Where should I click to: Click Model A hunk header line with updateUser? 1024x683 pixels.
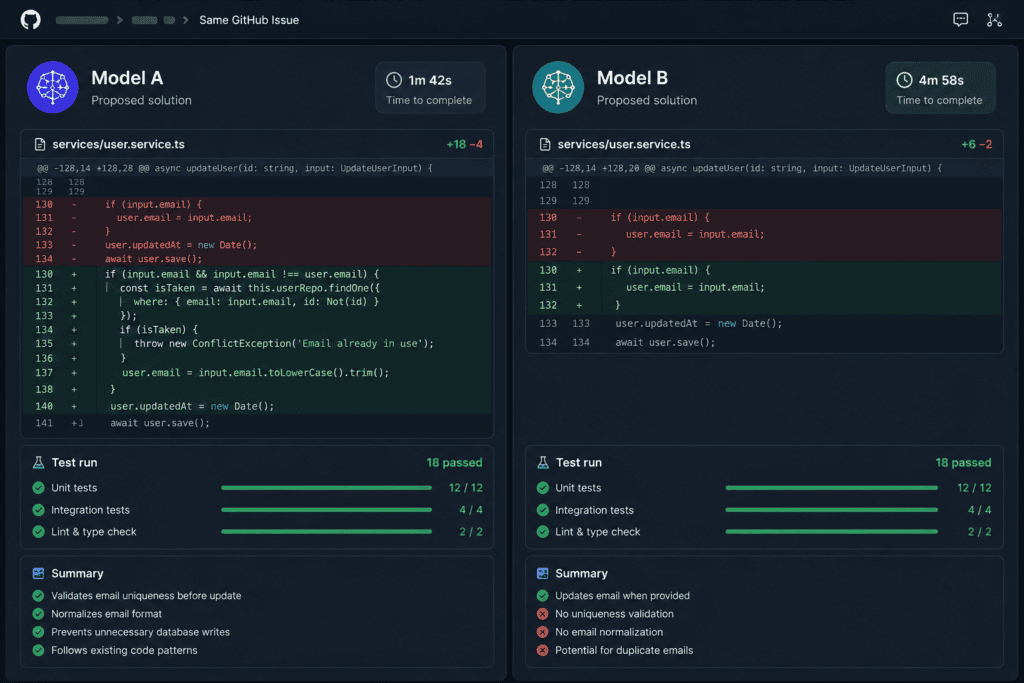click(257, 168)
